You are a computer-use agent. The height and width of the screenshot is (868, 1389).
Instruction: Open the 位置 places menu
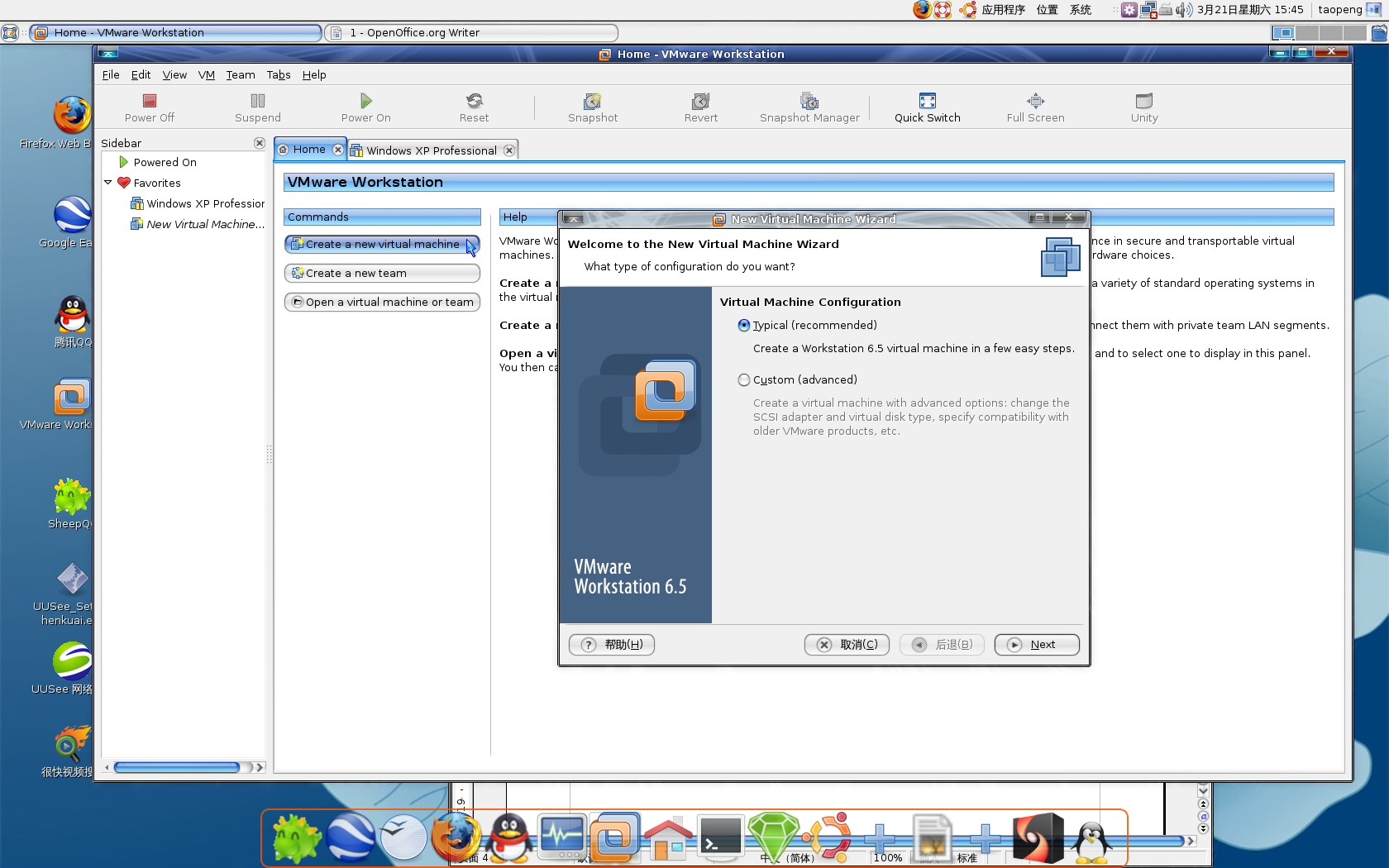pyautogui.click(x=1048, y=10)
